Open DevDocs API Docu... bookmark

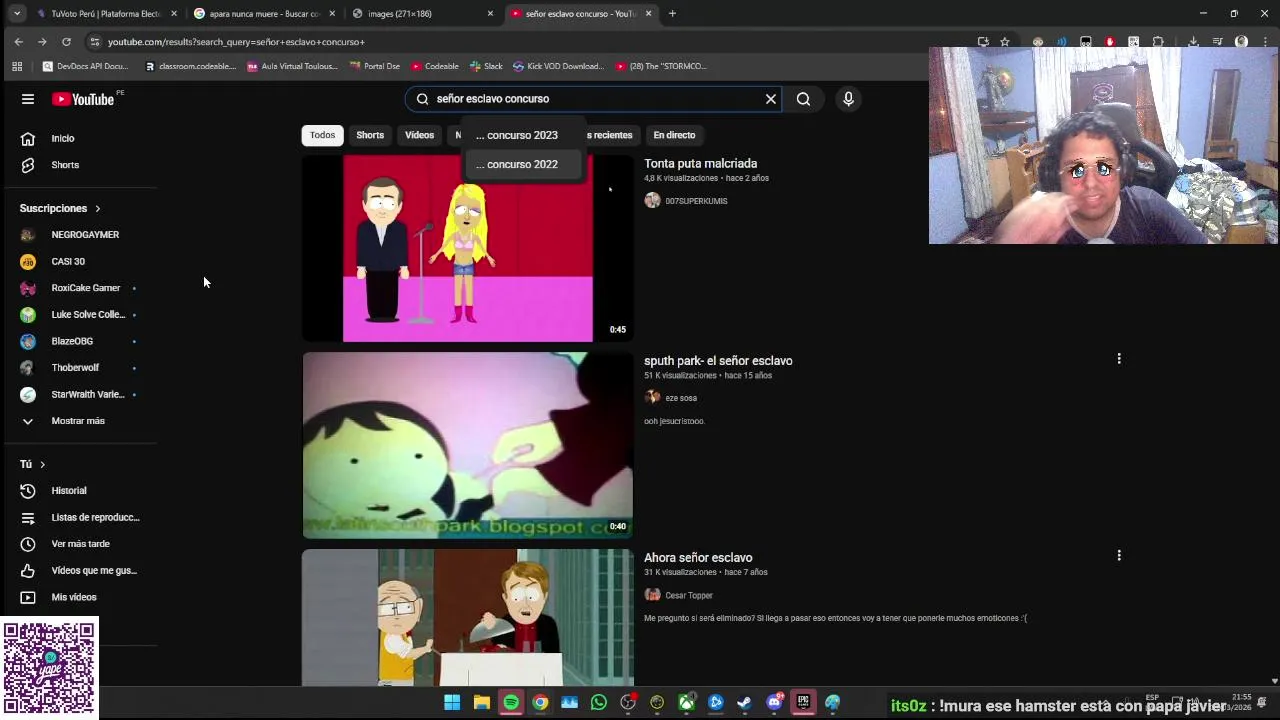[x=85, y=66]
